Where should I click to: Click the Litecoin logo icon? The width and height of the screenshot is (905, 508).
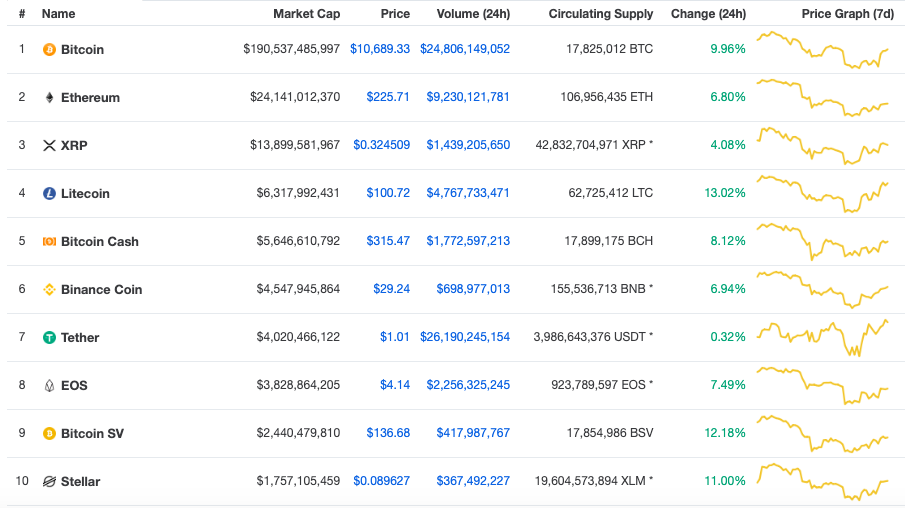tap(50, 193)
